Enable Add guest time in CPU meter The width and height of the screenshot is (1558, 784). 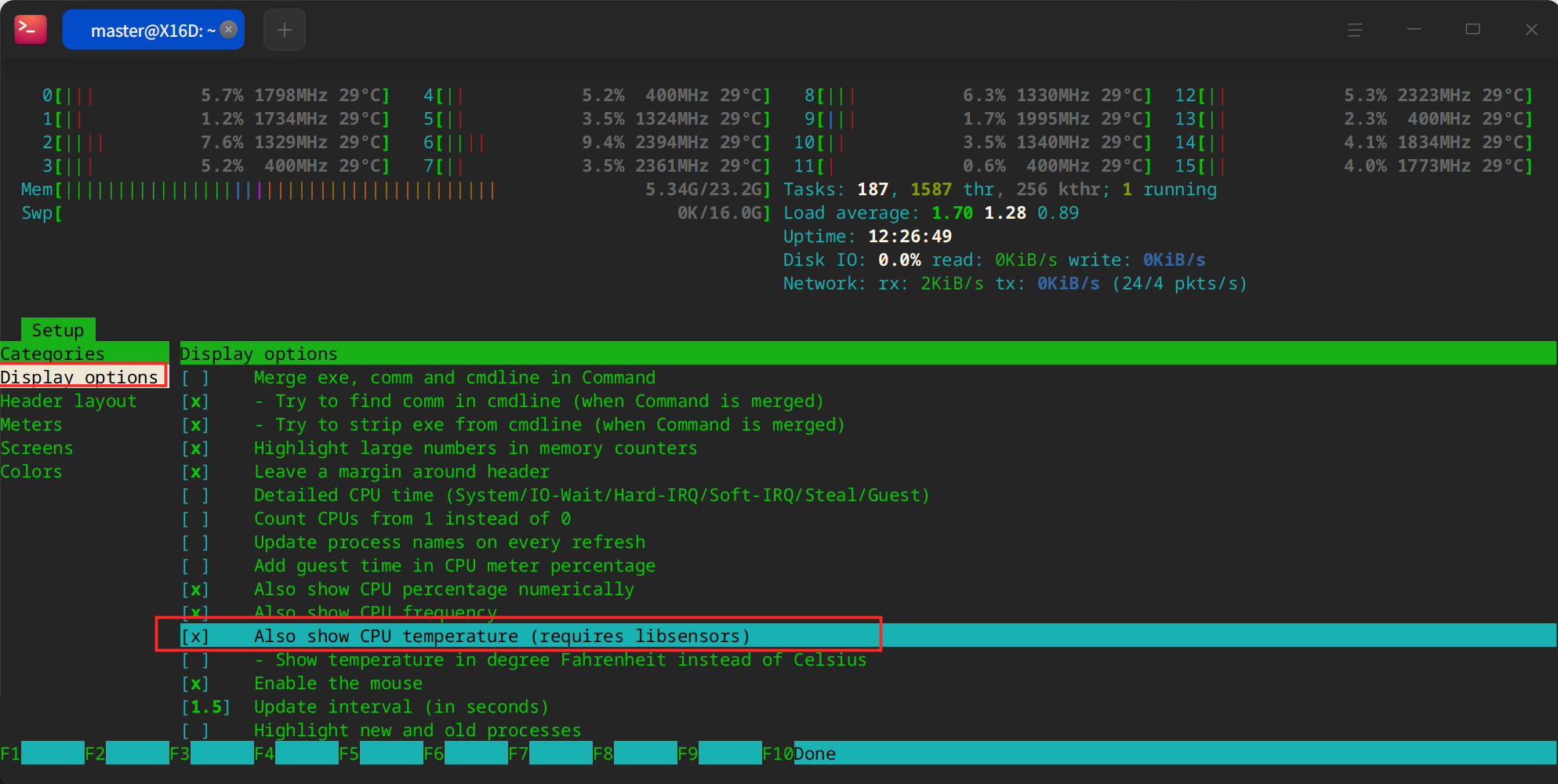[195, 566]
